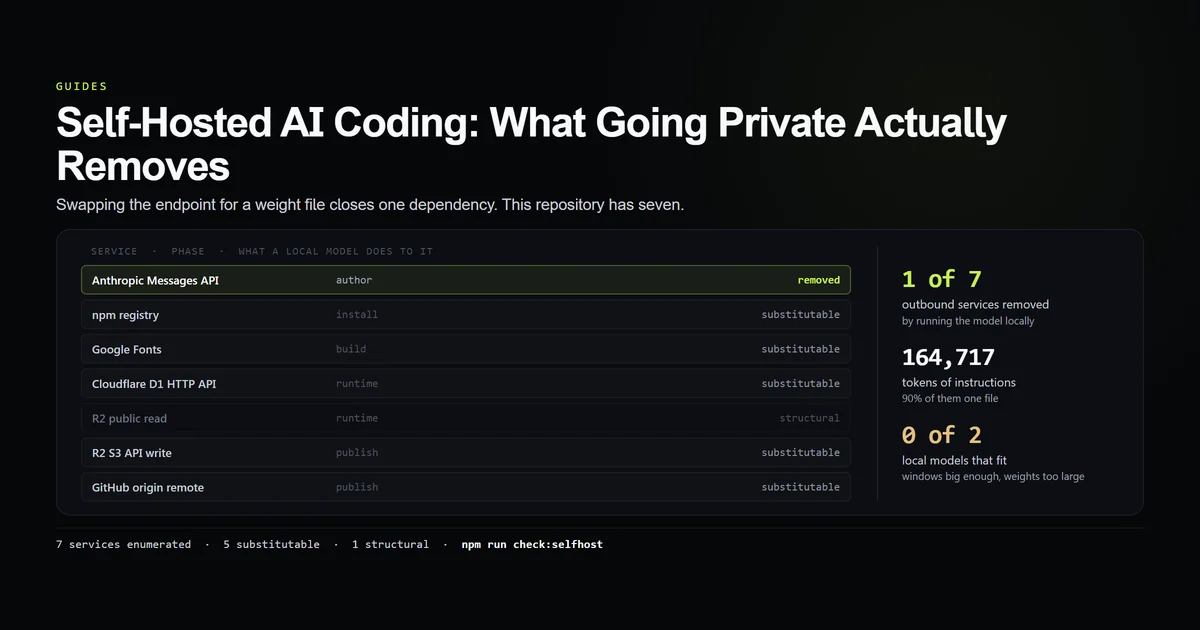Click the 'author' phase label

[354, 280]
